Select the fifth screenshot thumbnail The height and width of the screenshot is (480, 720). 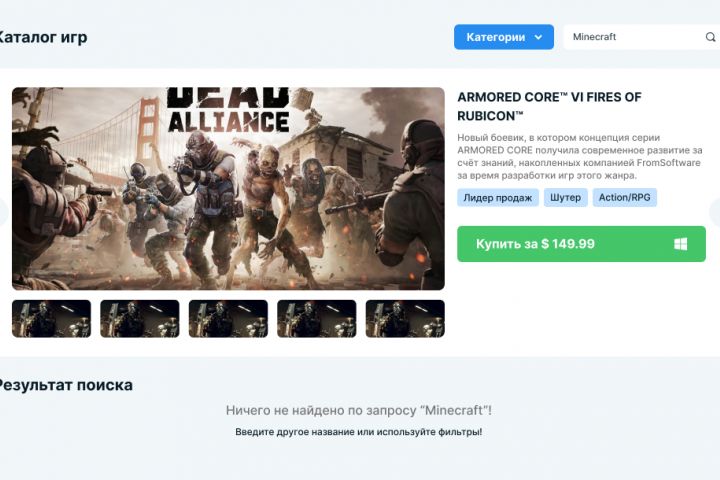coord(405,319)
